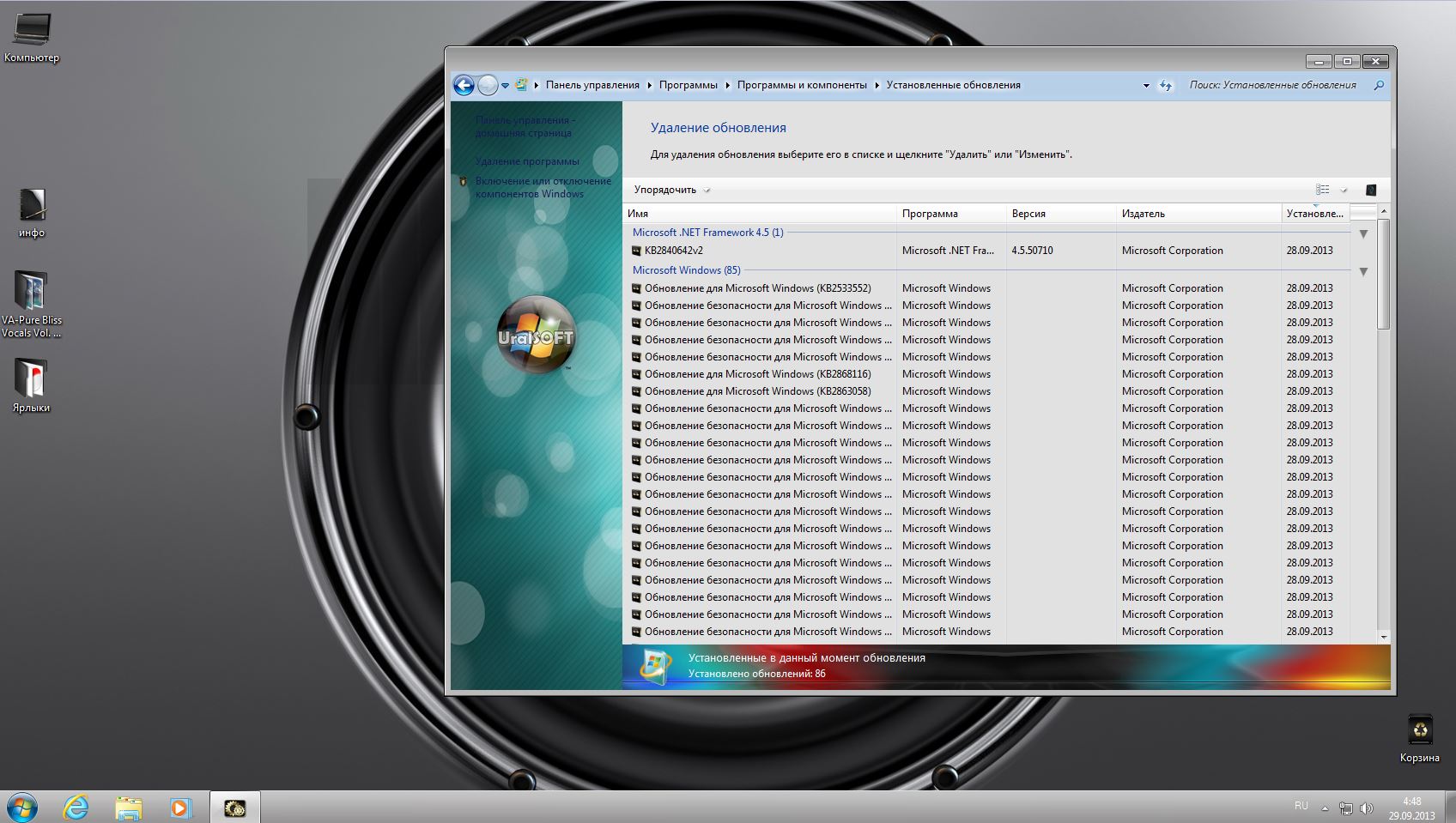The image size is (1456, 823).
Task: Go back with the Back arrow button
Action: (464, 85)
